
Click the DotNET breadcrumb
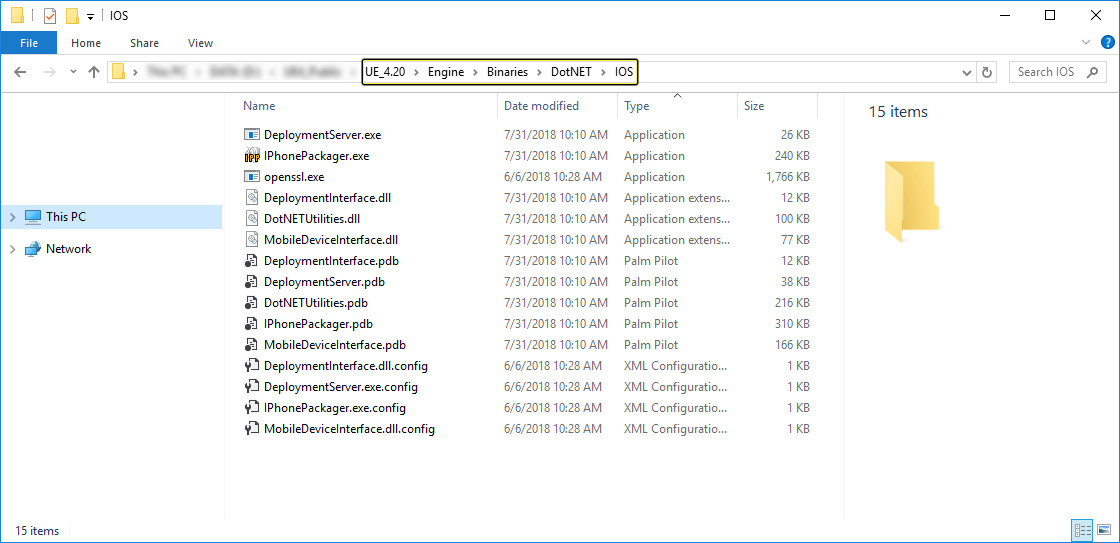[x=571, y=71]
